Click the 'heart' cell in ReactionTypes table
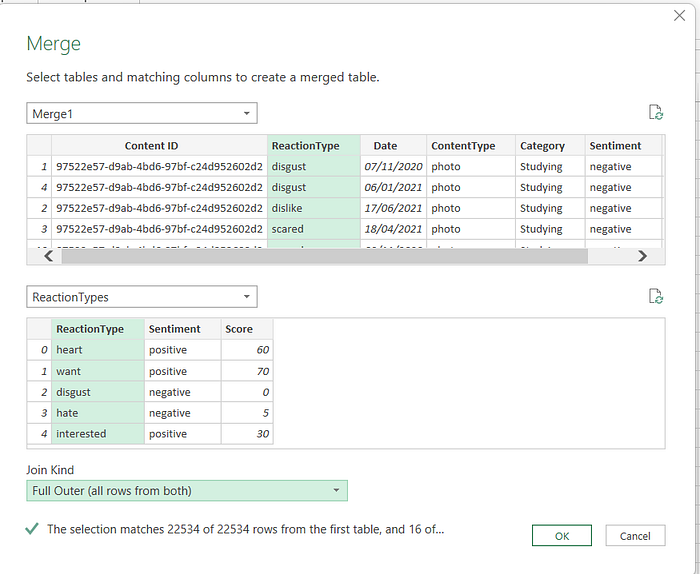Screen dimensions: 700x574 [97, 350]
